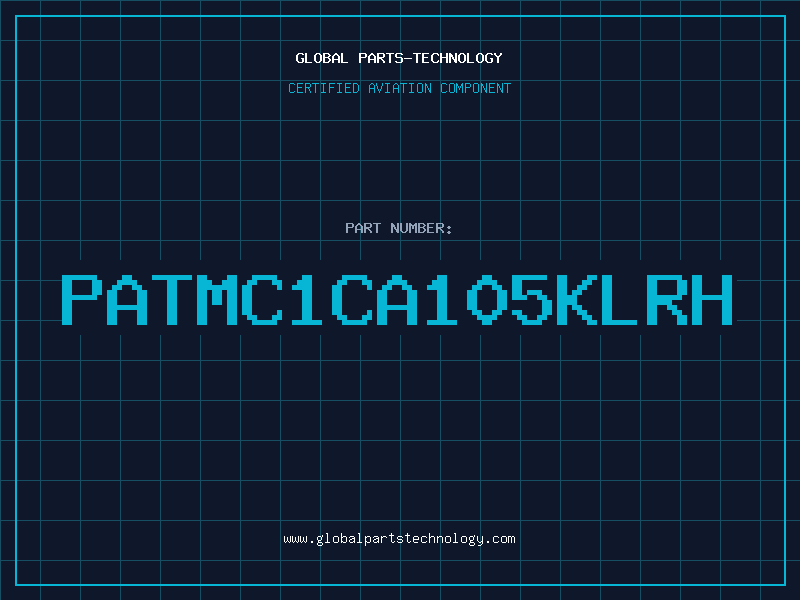Click the ".com" ending of the website address
The width and height of the screenshot is (800, 600).
500,539
